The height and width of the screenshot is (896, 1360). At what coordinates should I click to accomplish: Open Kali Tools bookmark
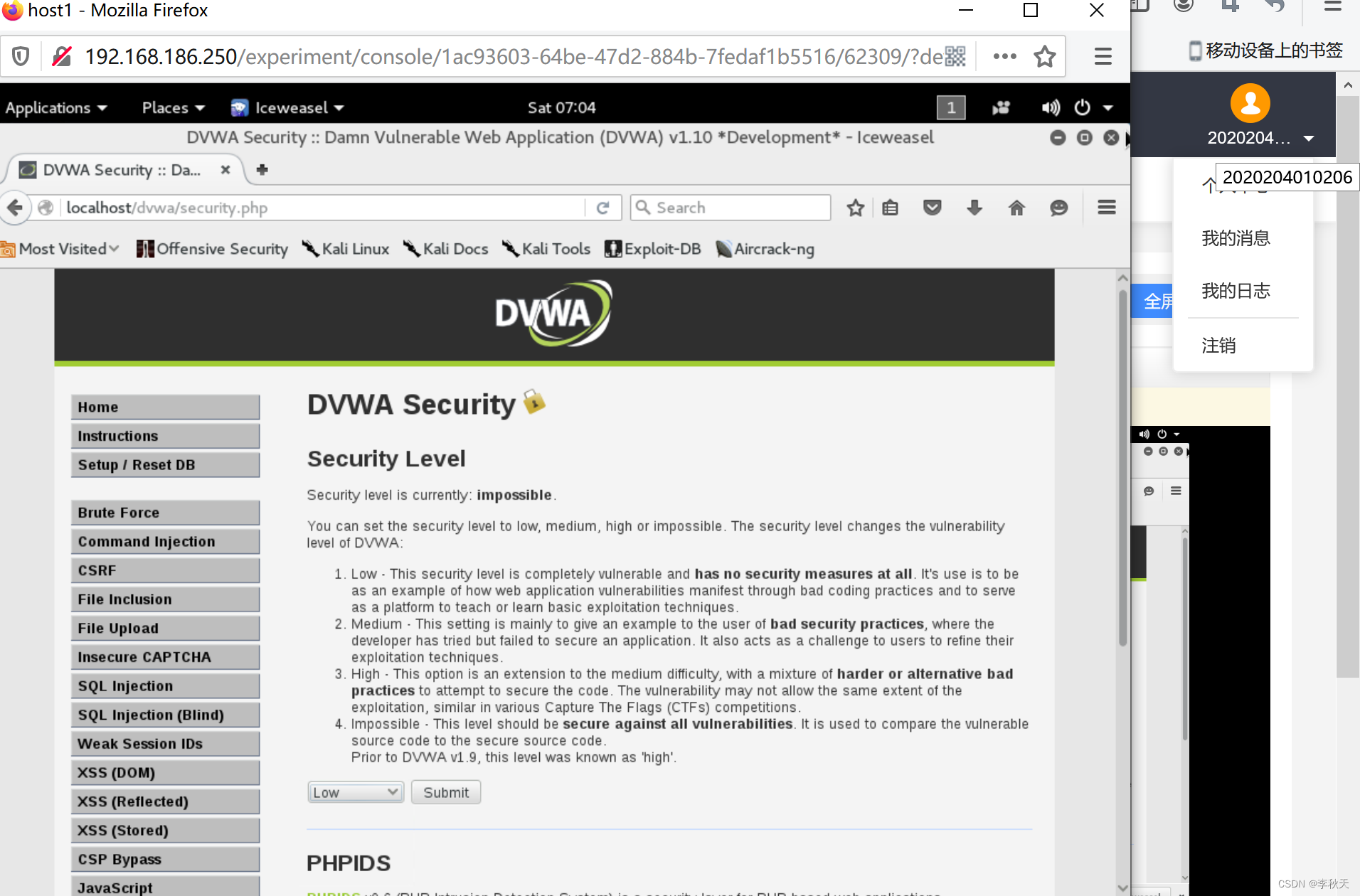(546, 249)
